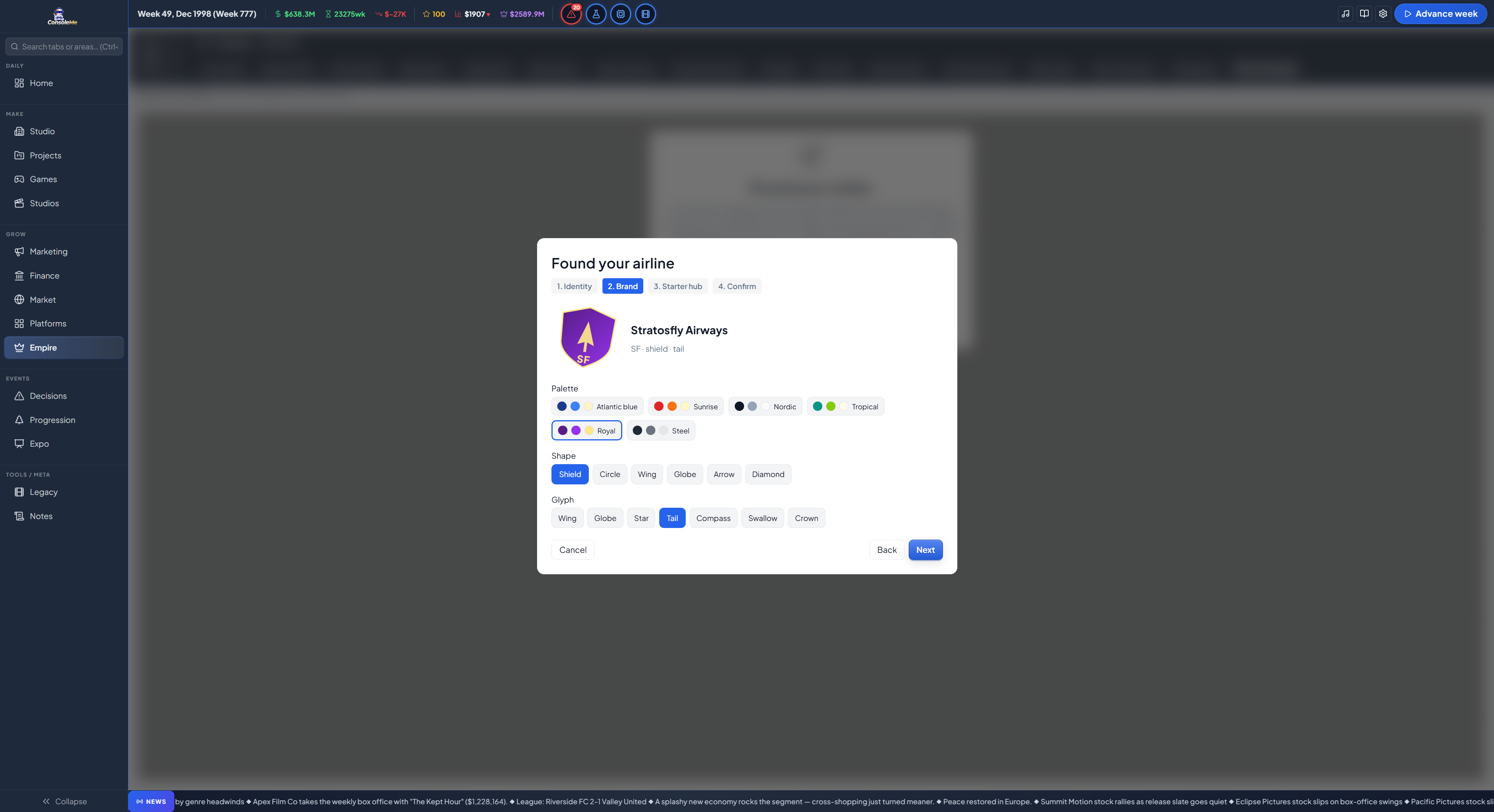The image size is (1494, 812).
Task: Choose the Swallow glyph
Action: pyautogui.click(x=763, y=518)
